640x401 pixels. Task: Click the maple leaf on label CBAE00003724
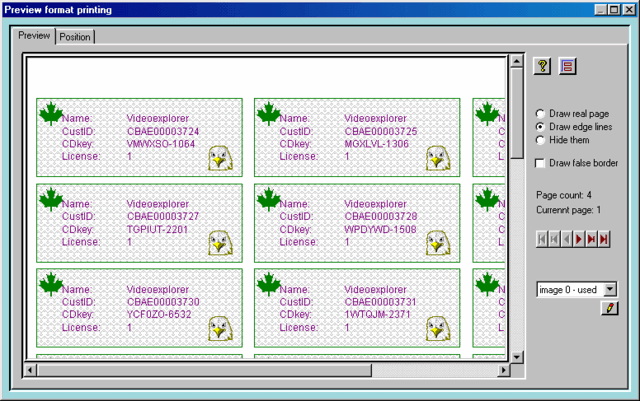[51, 113]
